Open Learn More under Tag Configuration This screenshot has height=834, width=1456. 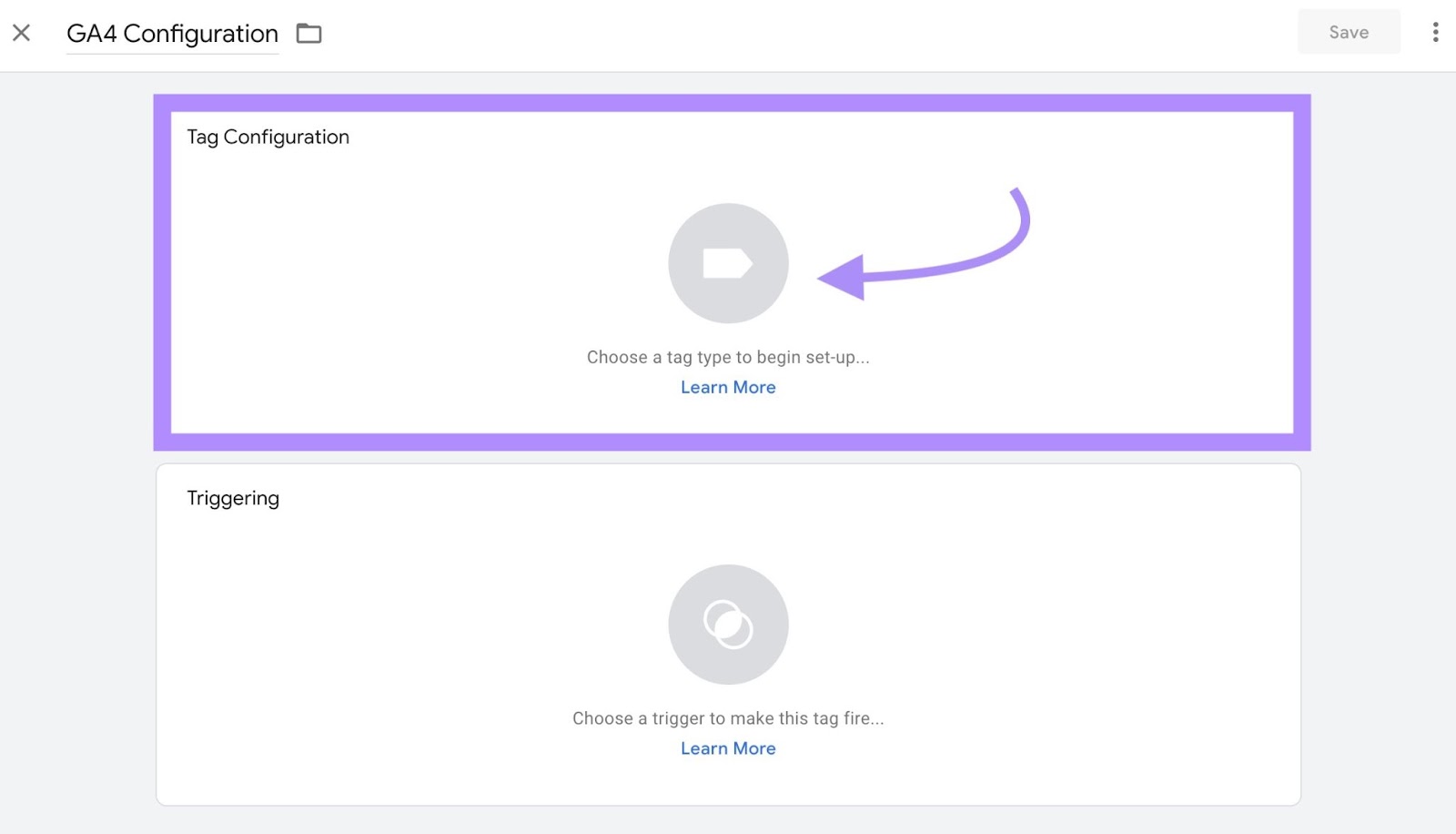coord(728,387)
